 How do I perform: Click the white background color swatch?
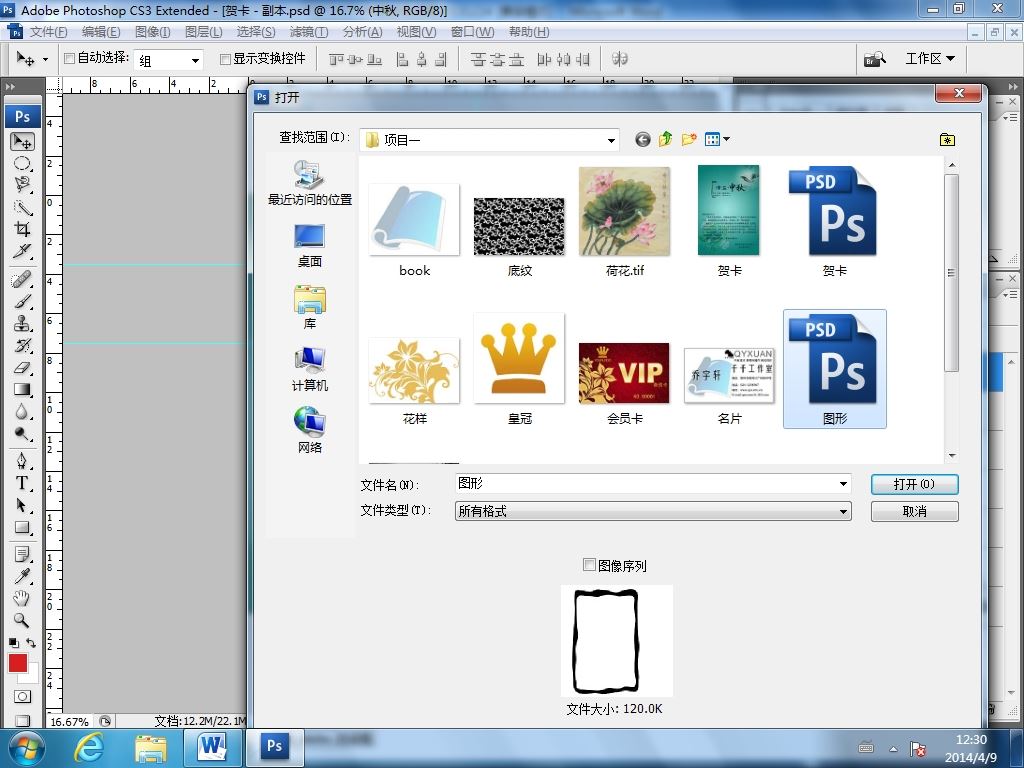[x=32, y=675]
